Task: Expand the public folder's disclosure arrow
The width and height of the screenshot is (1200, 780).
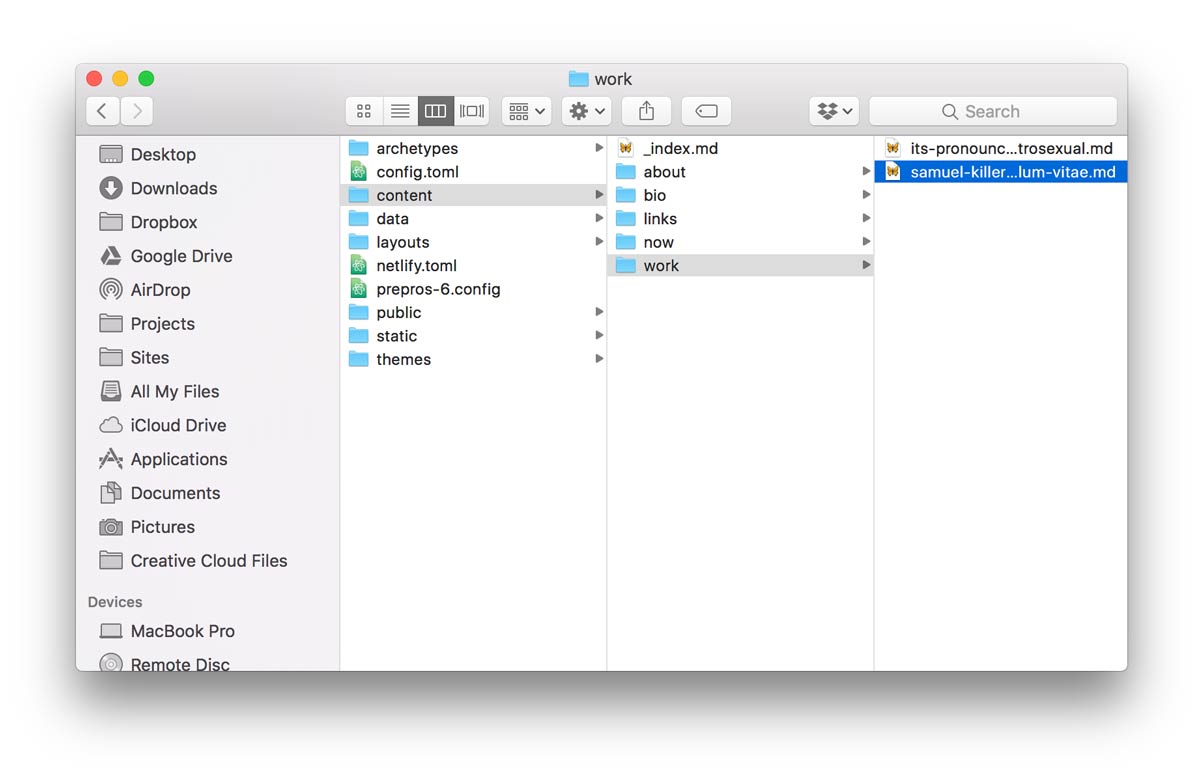Action: (x=599, y=312)
